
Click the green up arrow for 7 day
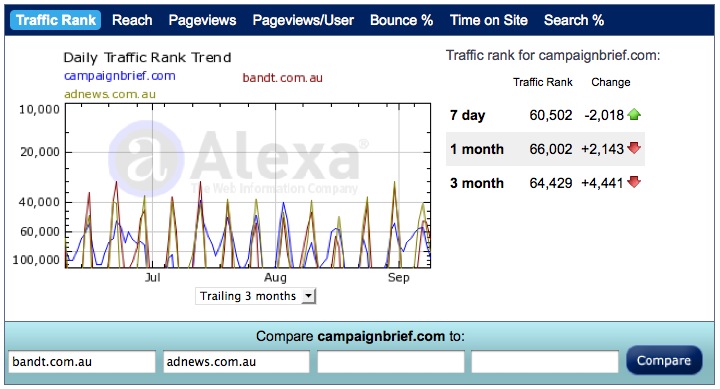pyautogui.click(x=634, y=114)
